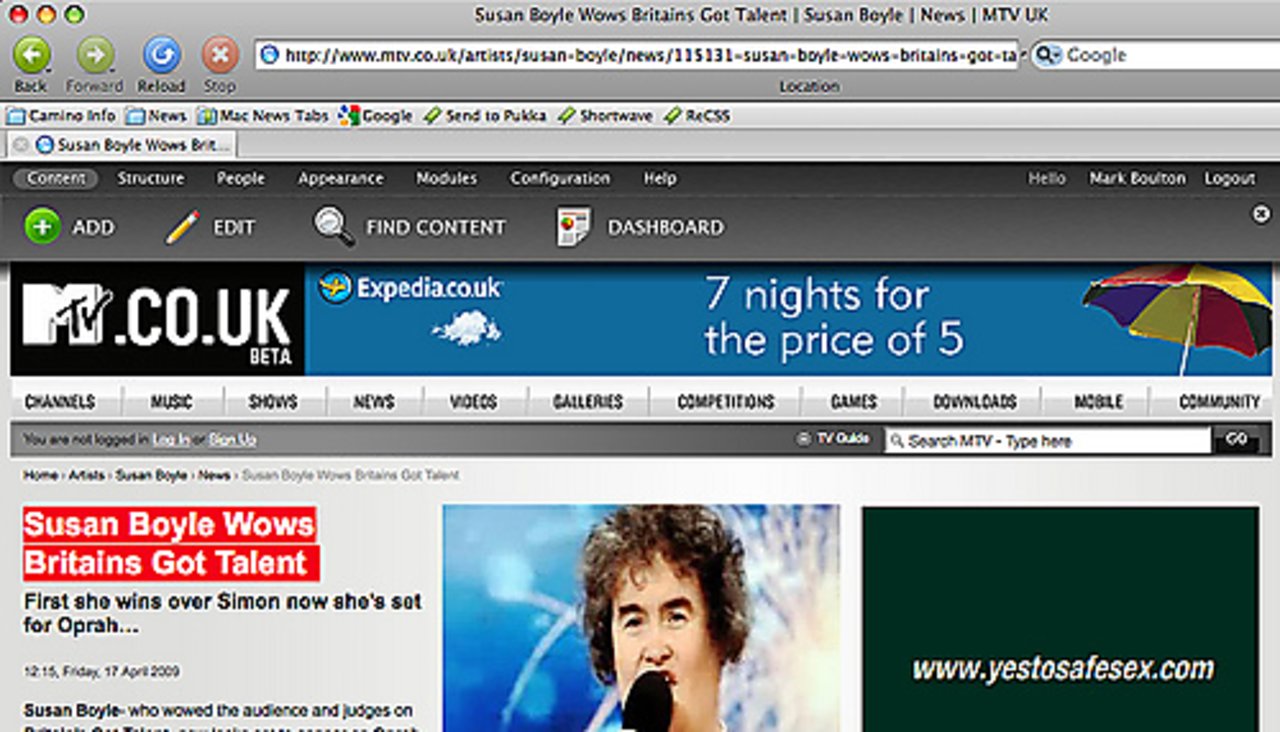This screenshot has width=1280, height=732.
Task: Click the Susan Boyle Wows headline
Action: tap(171, 543)
